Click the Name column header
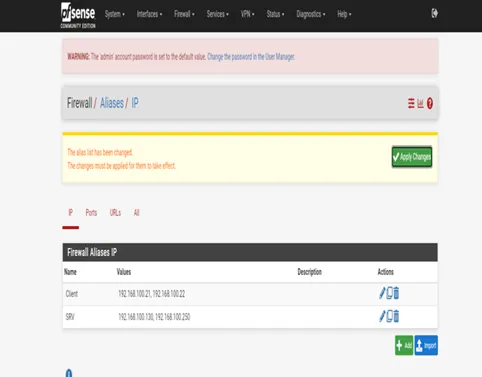Image resolution: width=482 pixels, height=377 pixels. pyautogui.click(x=70, y=272)
